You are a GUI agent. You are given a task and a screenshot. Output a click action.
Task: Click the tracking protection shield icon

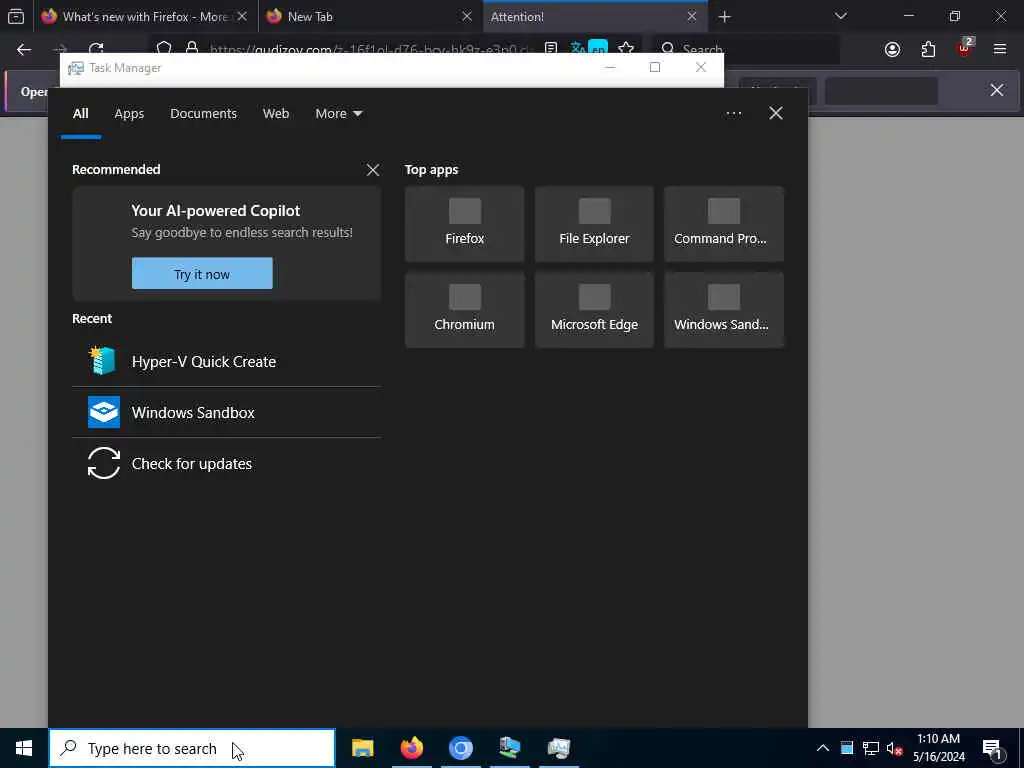point(164,49)
